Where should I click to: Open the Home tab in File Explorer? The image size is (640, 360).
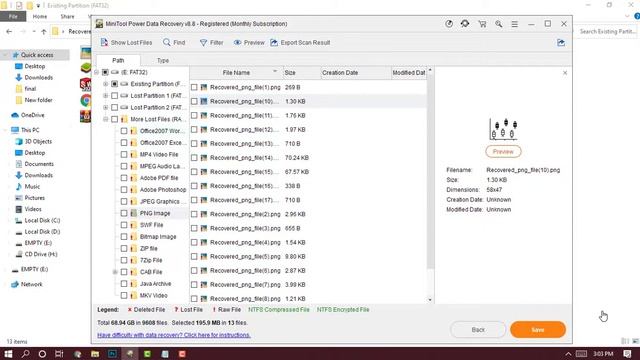[40, 16]
